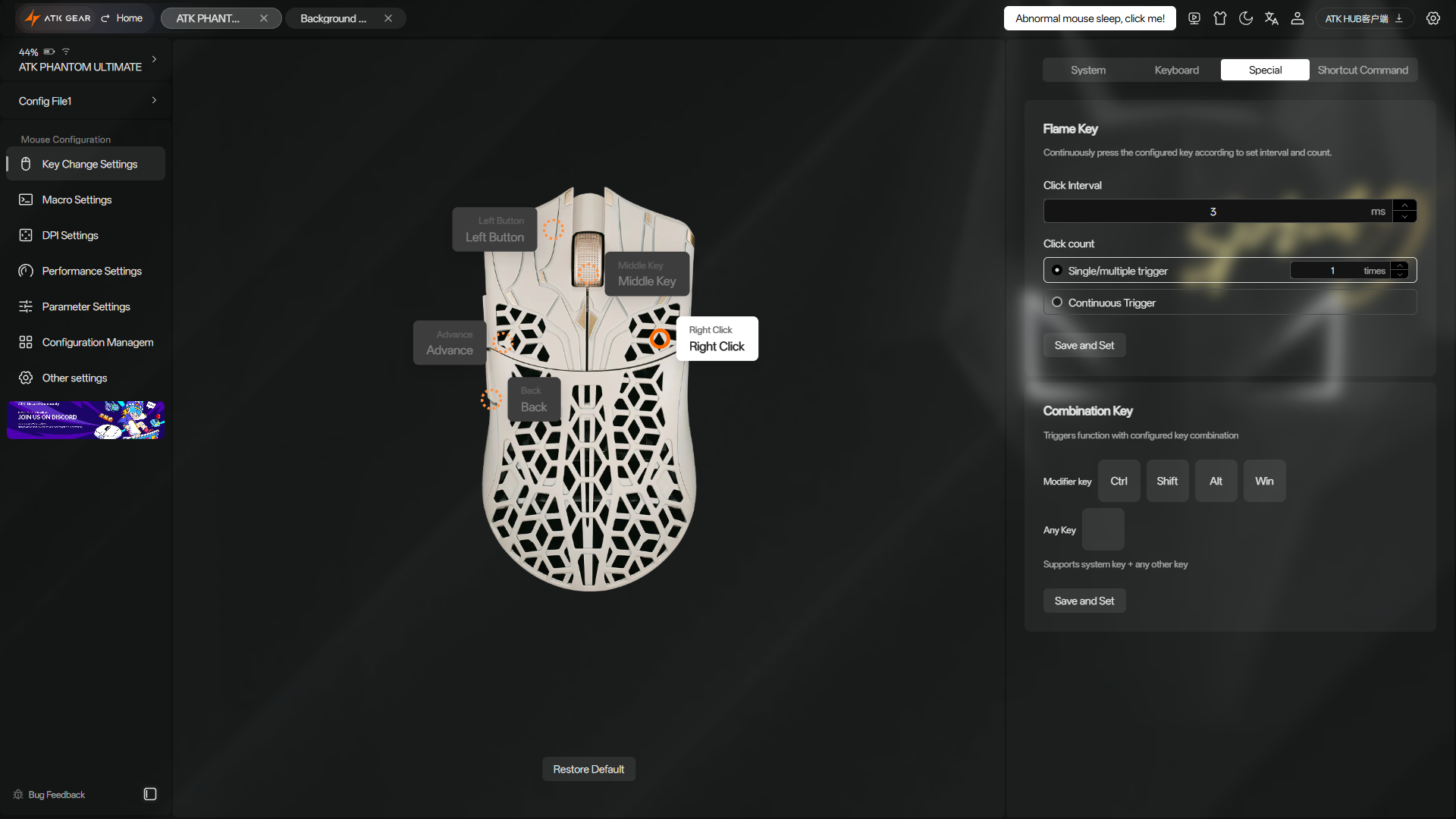This screenshot has height=819, width=1456.
Task: Open the language translate icon
Action: click(1272, 18)
